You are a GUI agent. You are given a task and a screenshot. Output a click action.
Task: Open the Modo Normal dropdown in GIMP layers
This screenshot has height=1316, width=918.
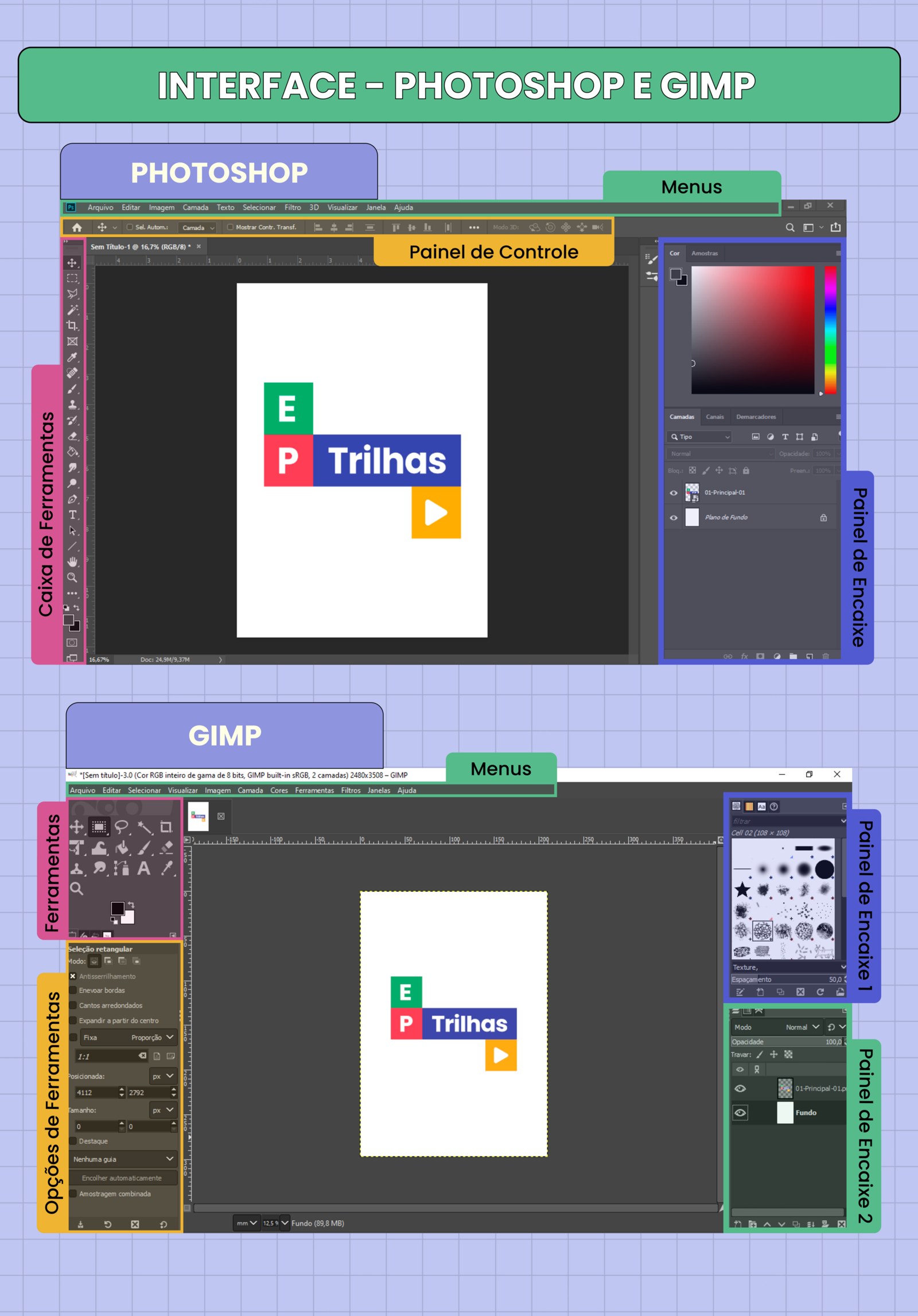point(777,1027)
